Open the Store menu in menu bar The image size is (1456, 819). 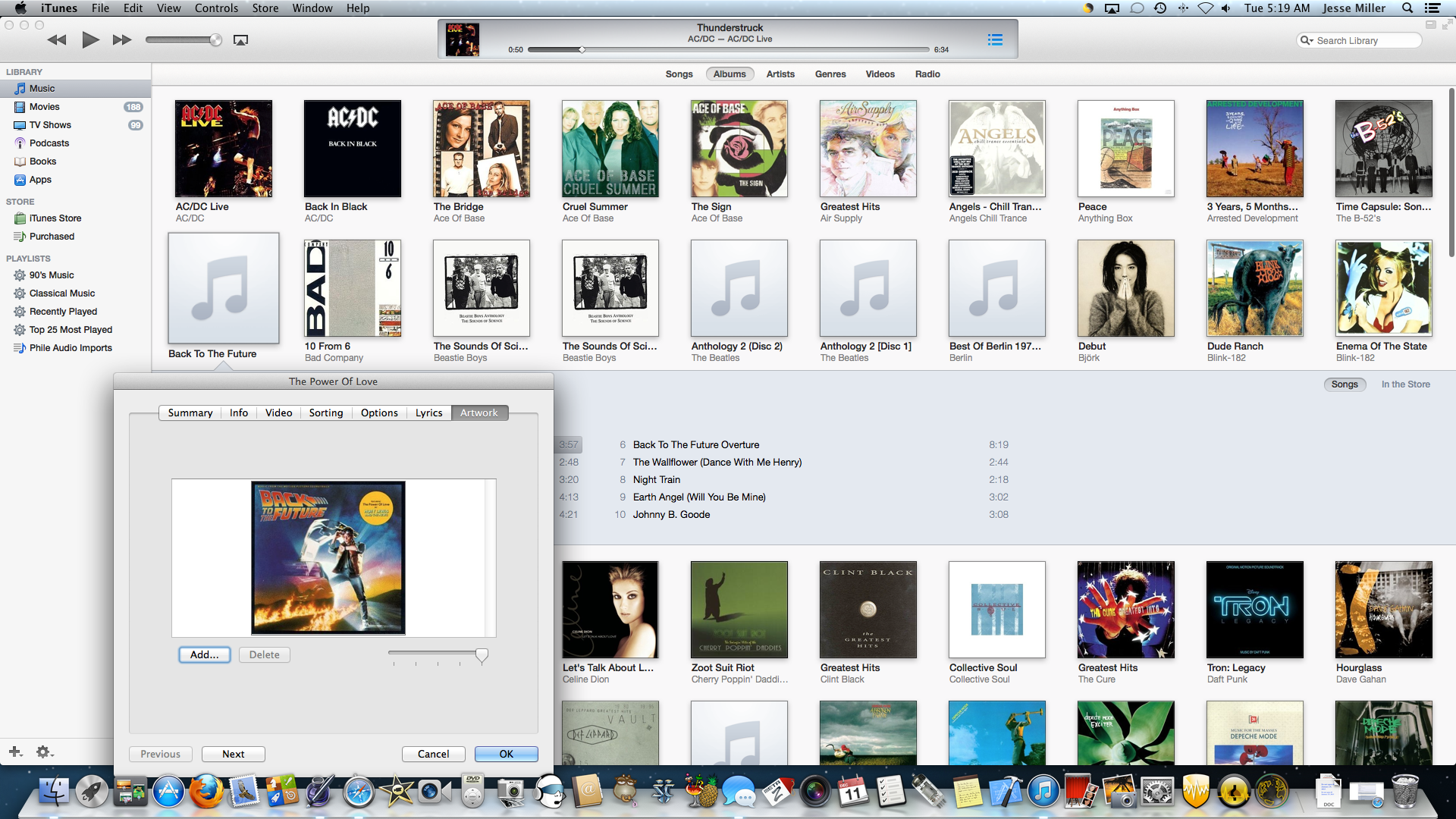265,8
